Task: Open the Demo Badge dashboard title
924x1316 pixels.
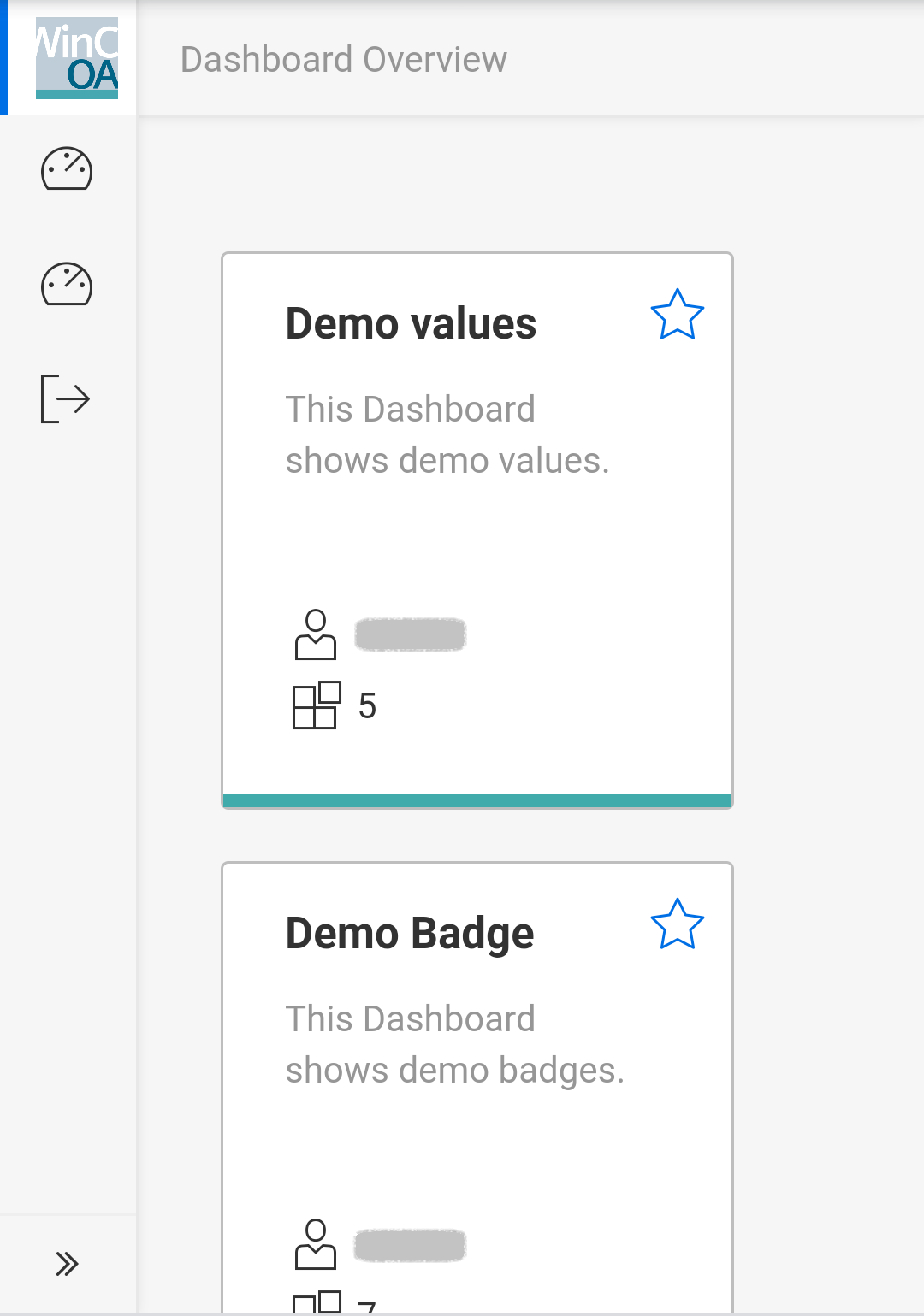Action: (x=409, y=934)
